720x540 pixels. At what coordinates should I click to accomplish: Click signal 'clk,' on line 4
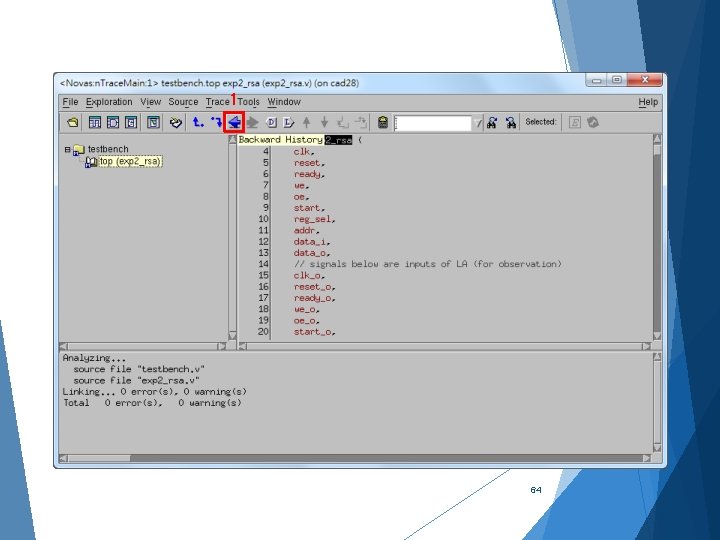304,152
